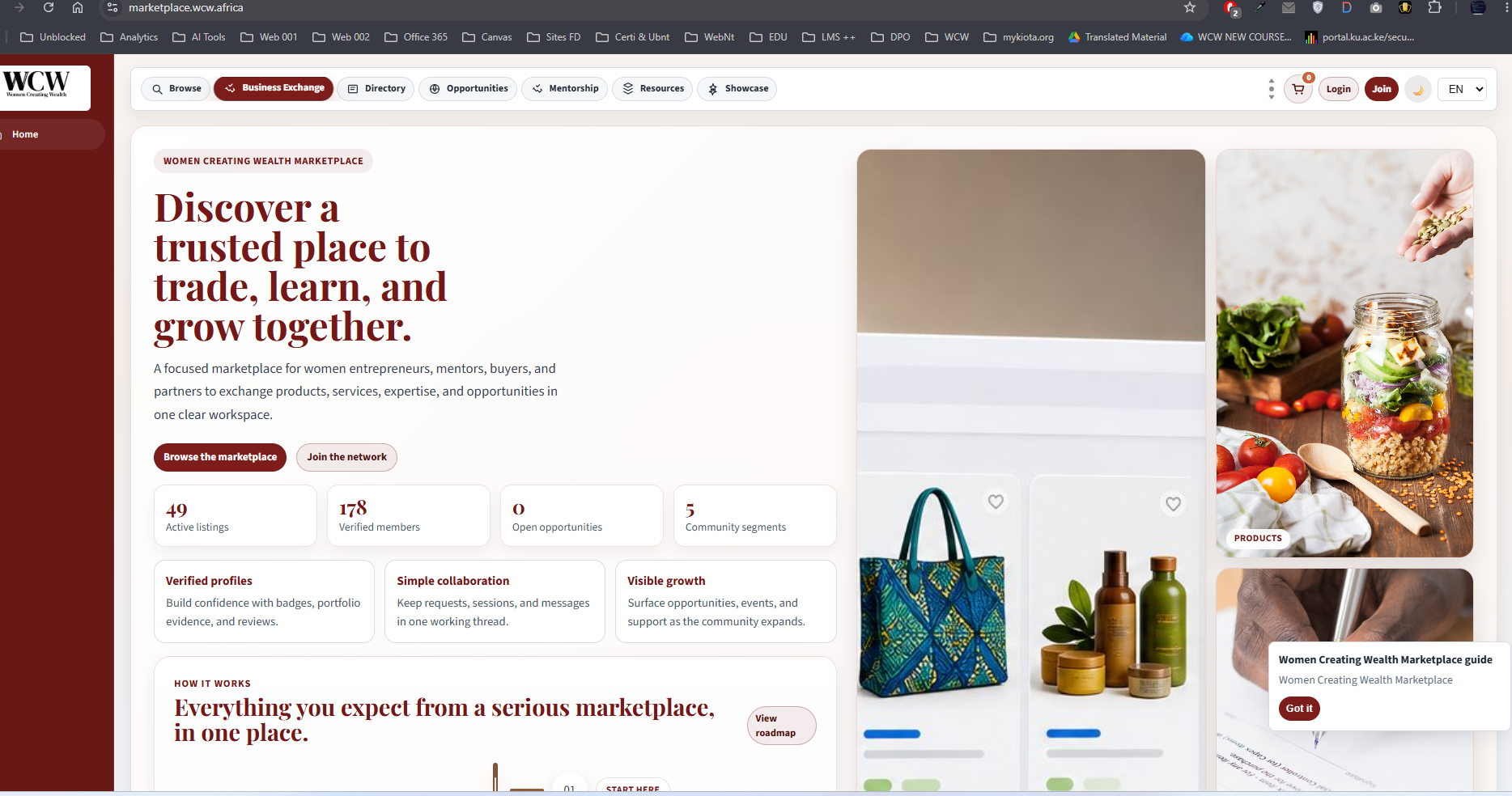The width and height of the screenshot is (1512, 796).
Task: Open the Mentorship nav item
Action: 565,88
